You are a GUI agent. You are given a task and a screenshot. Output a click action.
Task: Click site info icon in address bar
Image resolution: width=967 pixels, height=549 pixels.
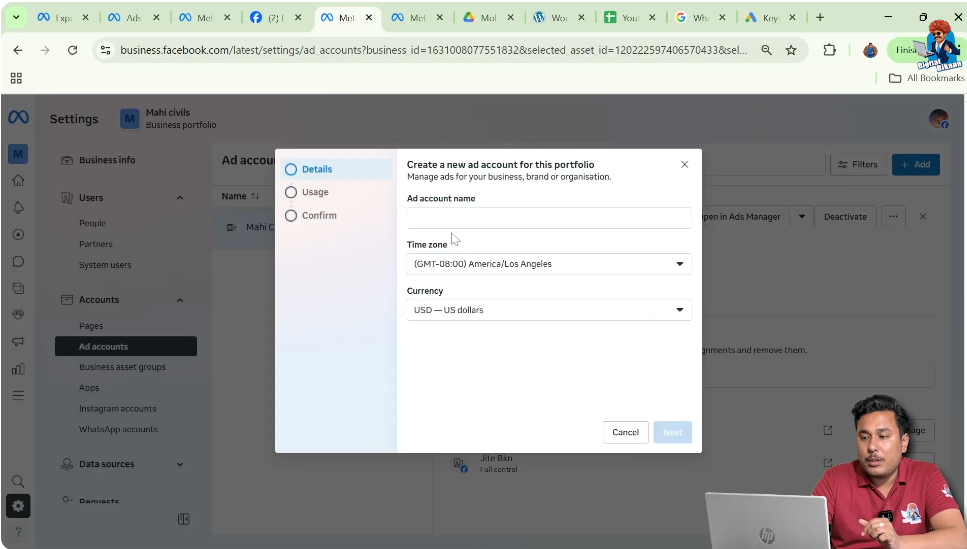(105, 50)
